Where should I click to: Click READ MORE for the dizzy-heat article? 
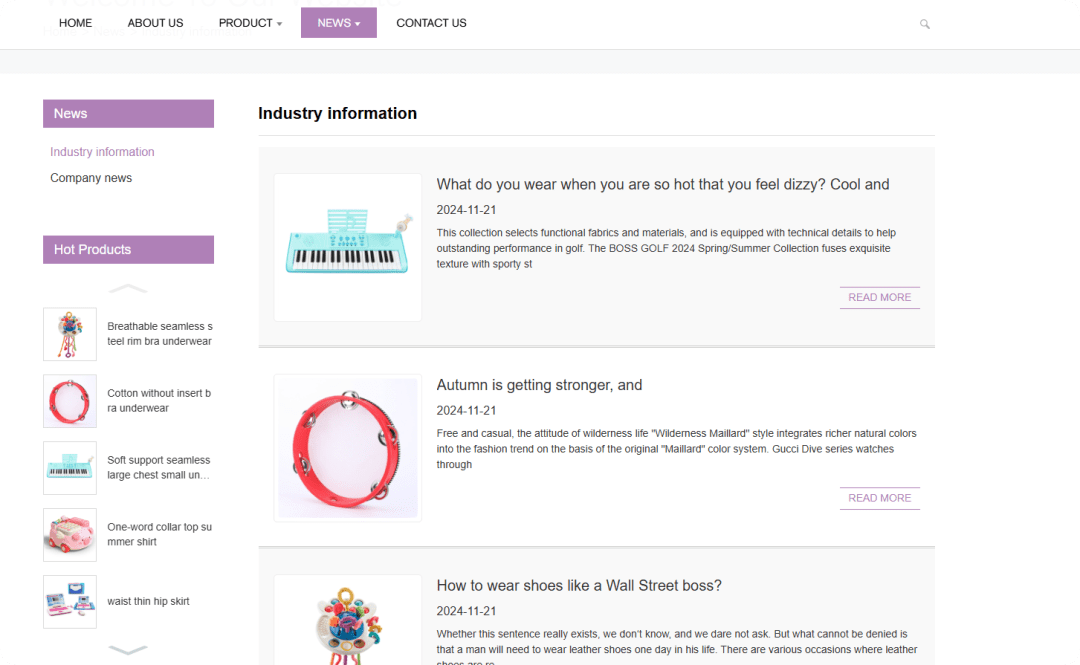[880, 297]
